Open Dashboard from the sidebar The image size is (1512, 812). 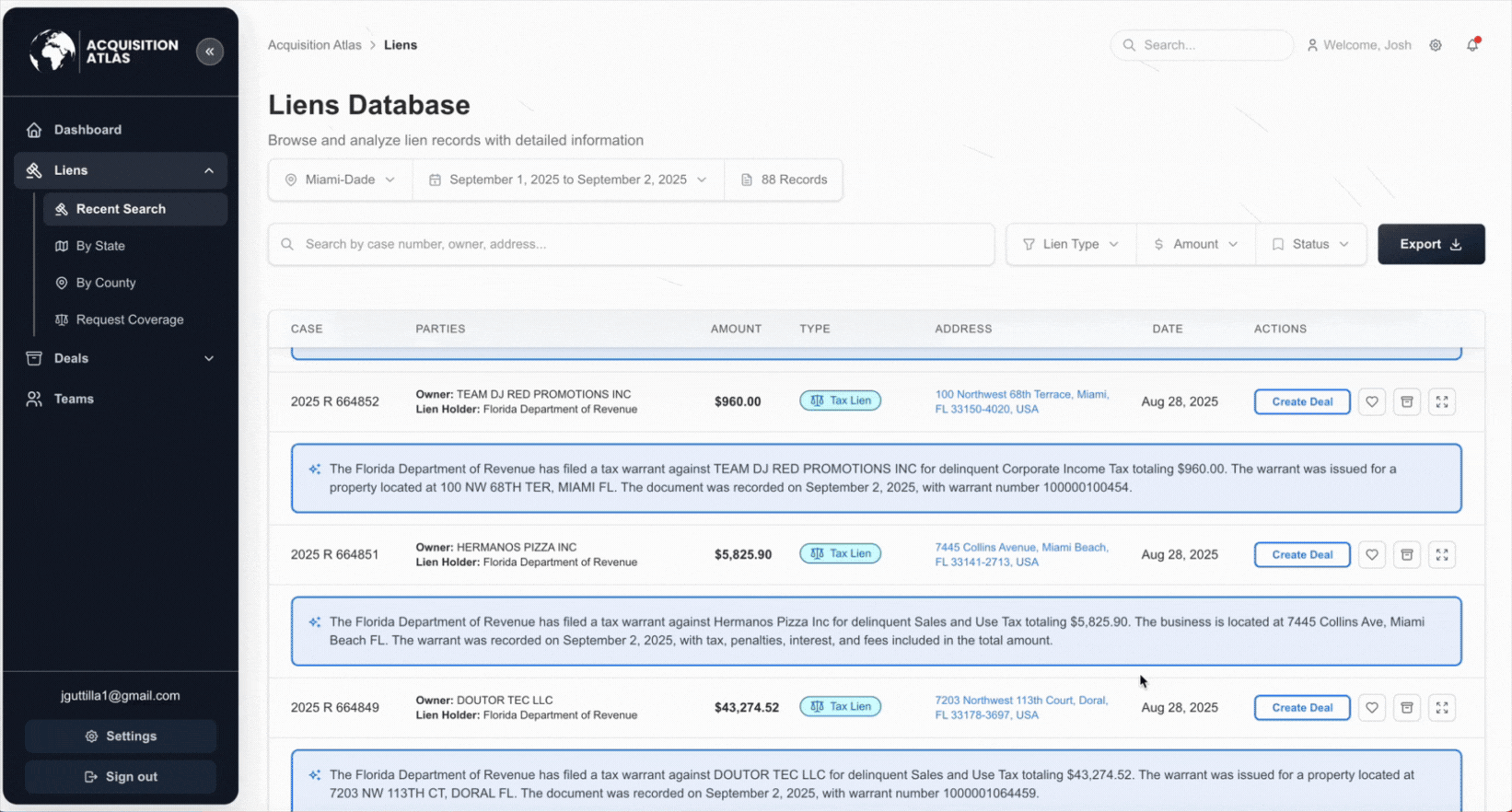tap(87, 130)
